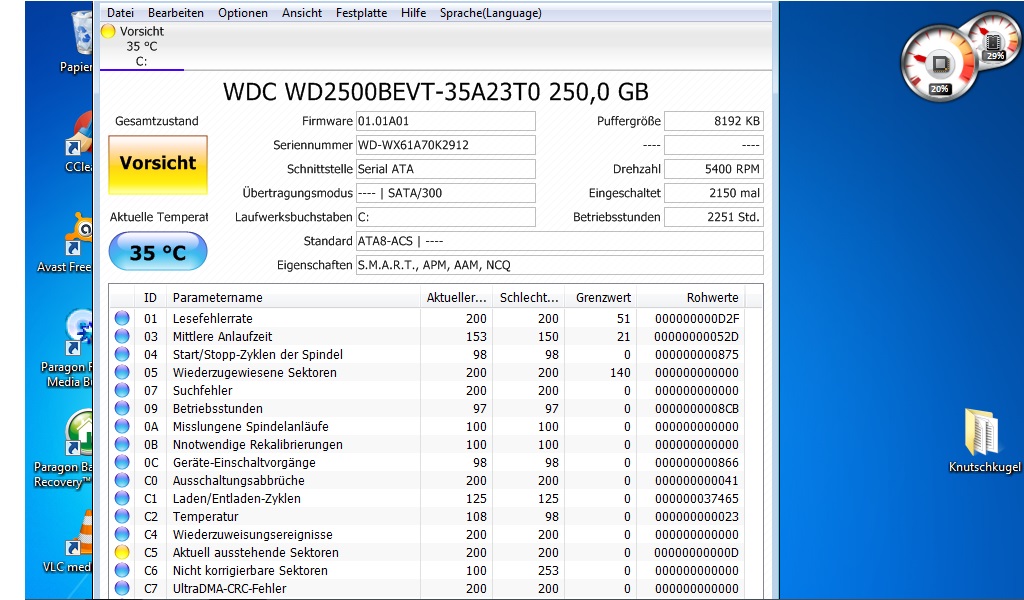The width and height of the screenshot is (1024, 600).
Task: Click the CPU usage meter gadget showing 20%
Action: point(940,64)
